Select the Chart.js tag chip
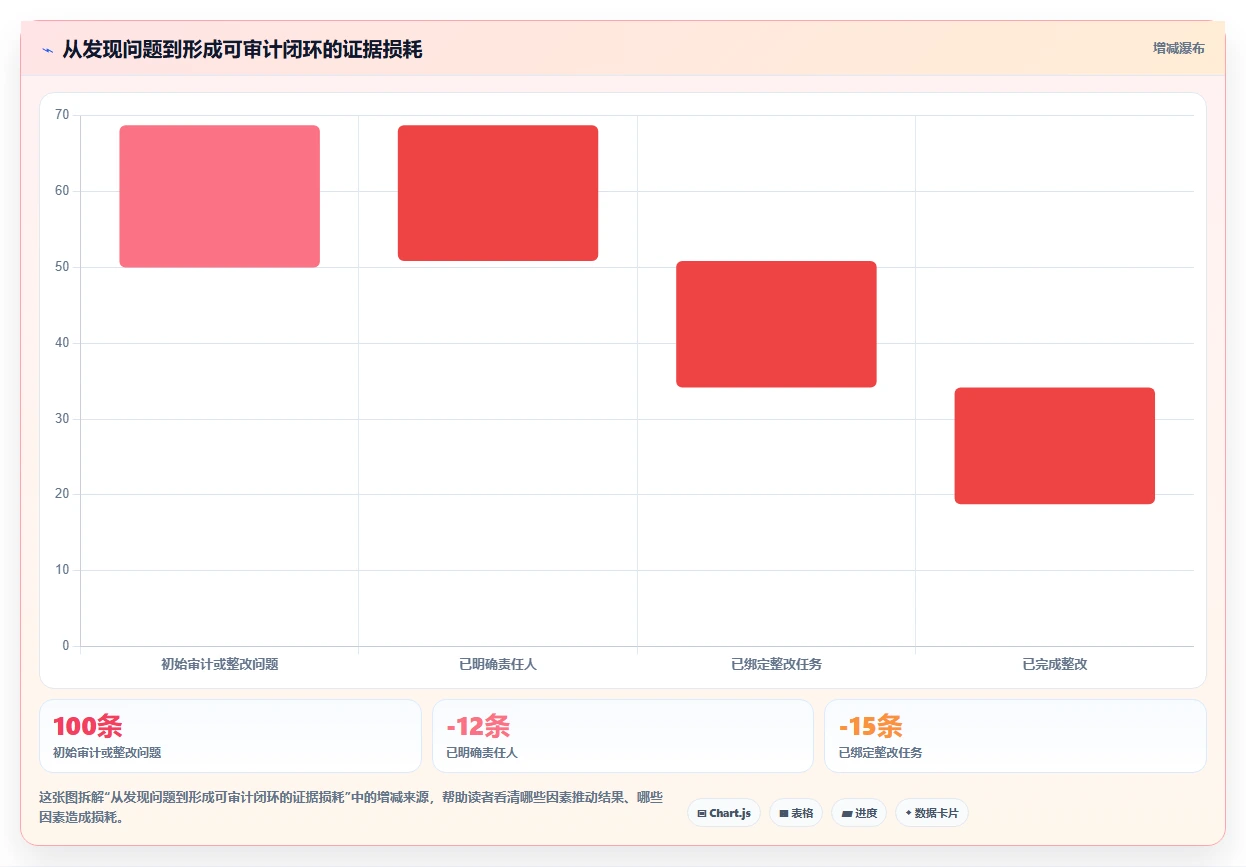 pos(724,813)
